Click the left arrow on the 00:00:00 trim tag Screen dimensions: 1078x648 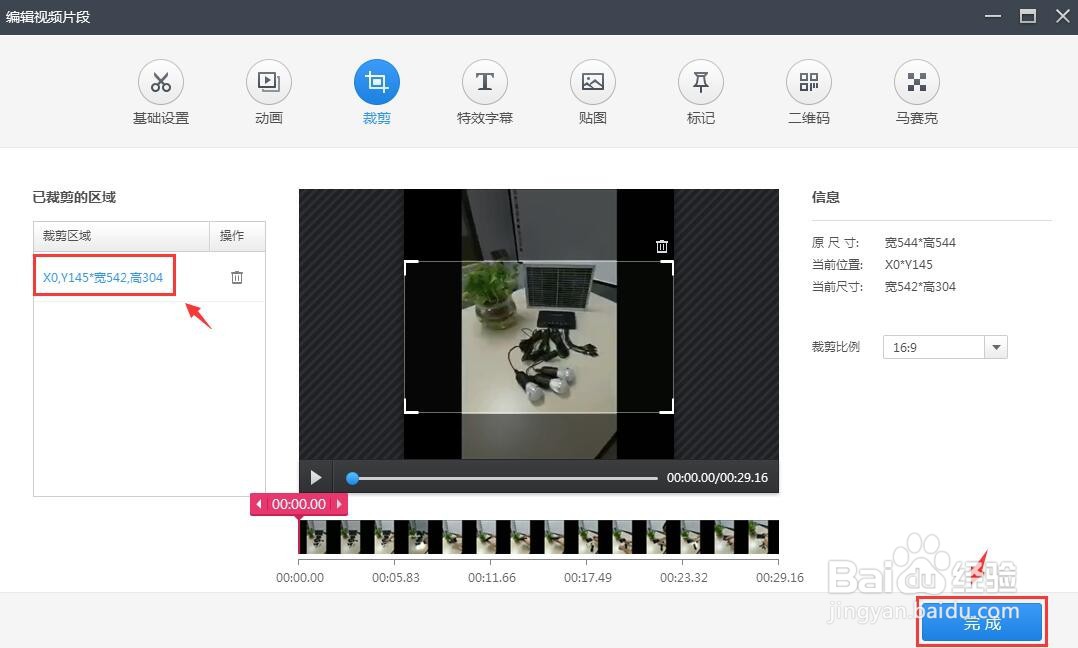click(x=259, y=505)
